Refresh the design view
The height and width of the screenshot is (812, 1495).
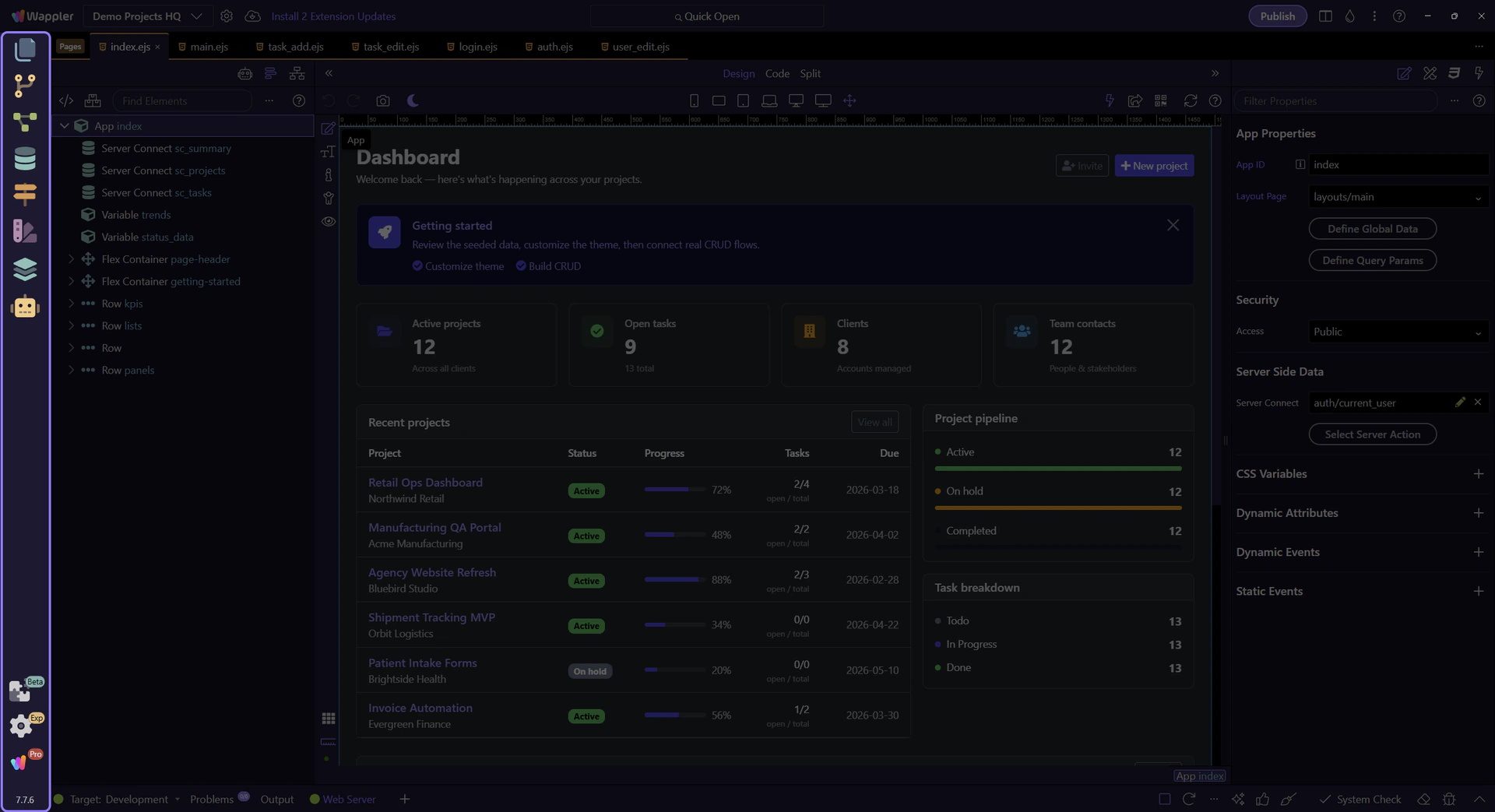tap(1190, 101)
